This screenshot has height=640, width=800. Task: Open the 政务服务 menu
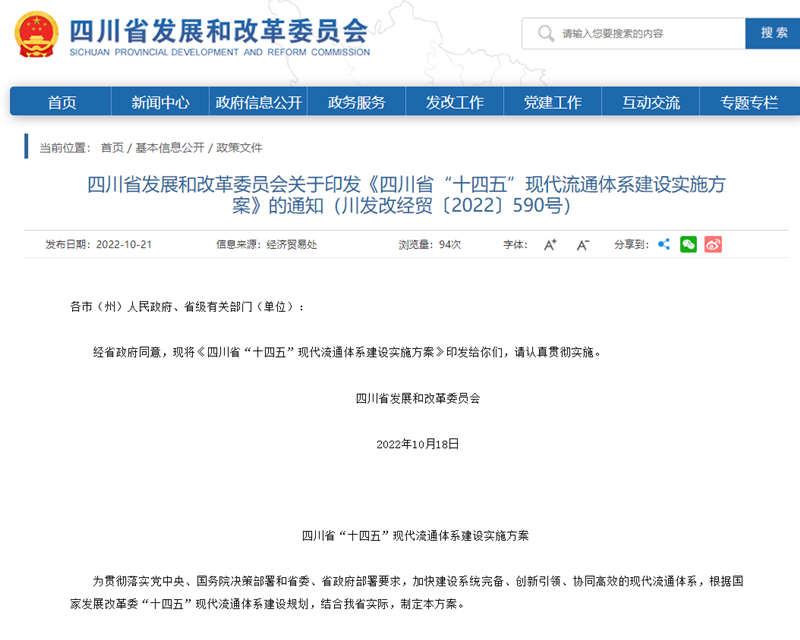[x=356, y=102]
